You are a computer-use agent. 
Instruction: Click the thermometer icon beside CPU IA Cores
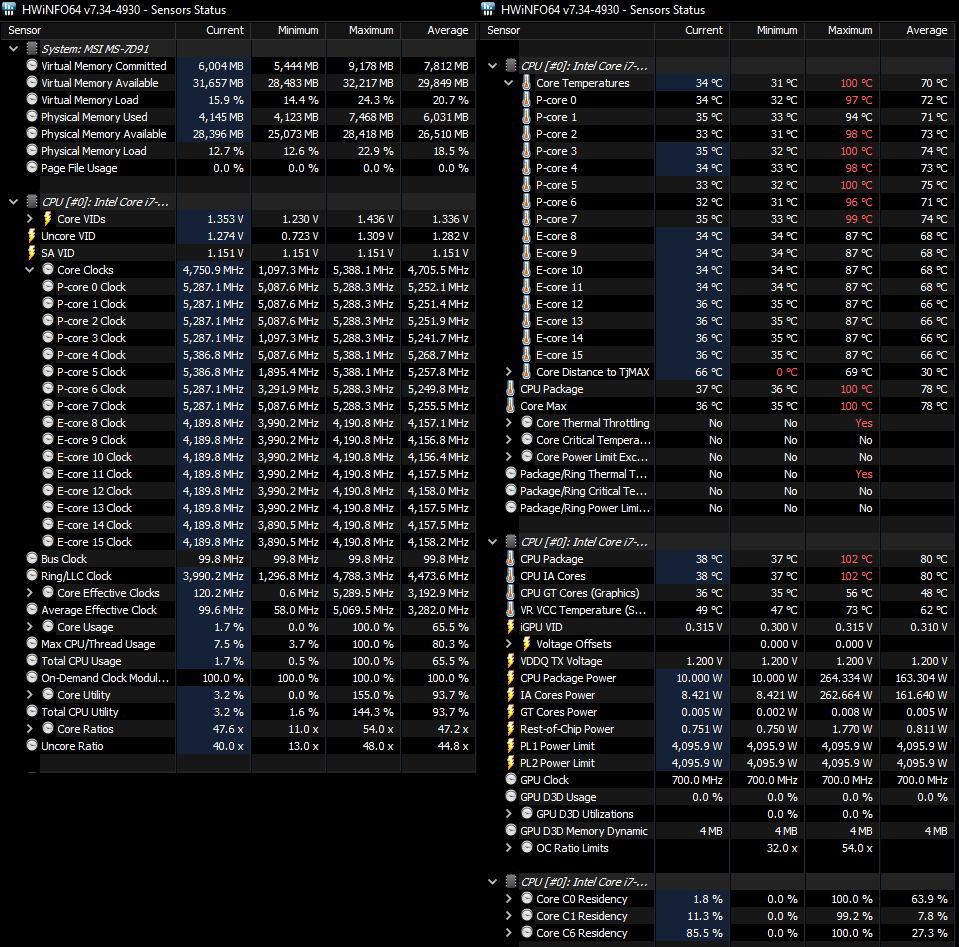tap(511, 576)
